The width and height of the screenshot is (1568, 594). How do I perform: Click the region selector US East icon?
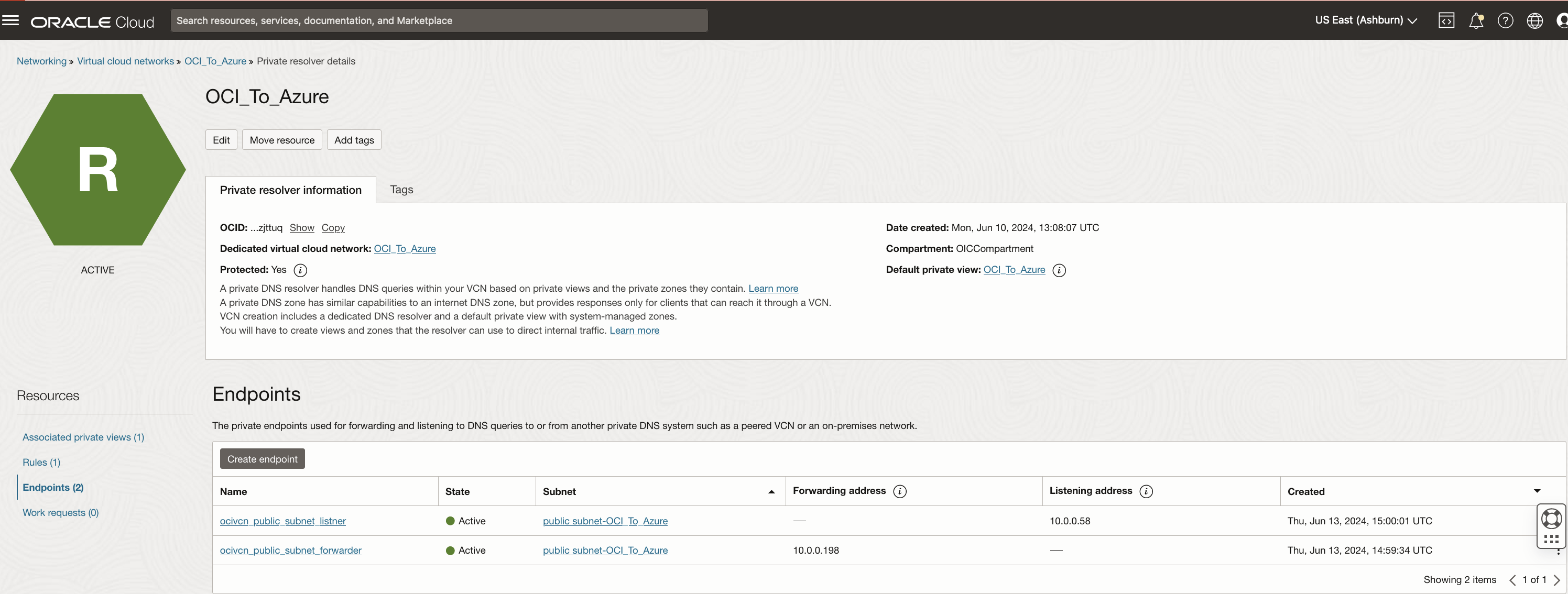[x=1363, y=20]
